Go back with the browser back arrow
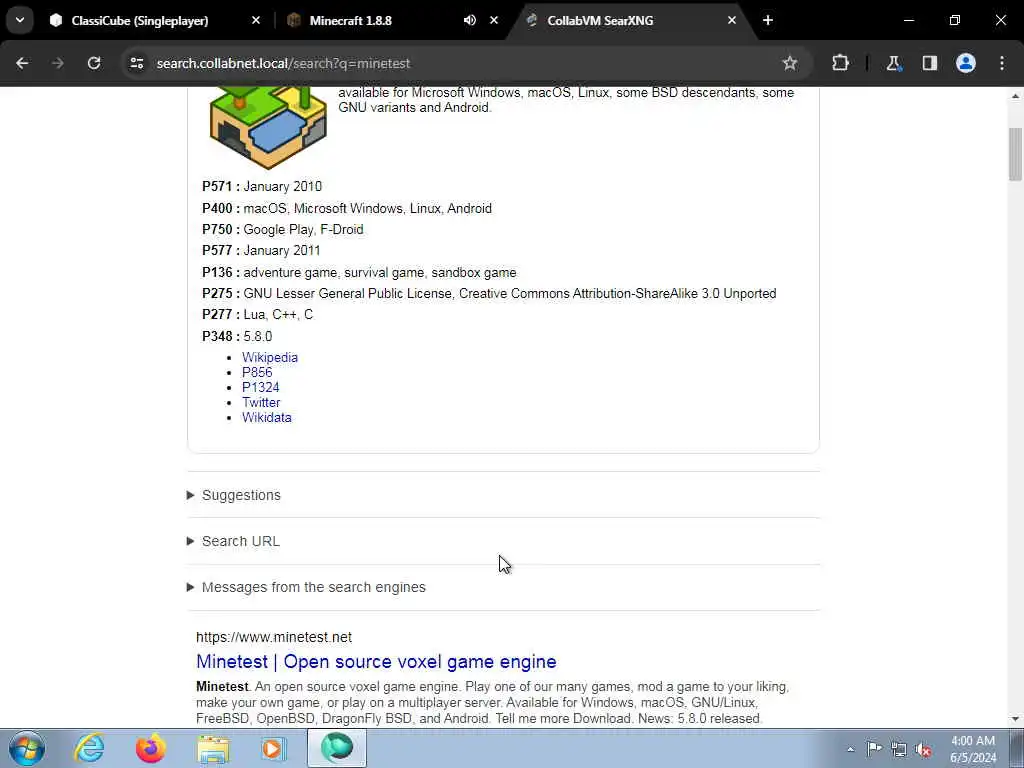The height and width of the screenshot is (768, 1024). pyautogui.click(x=22, y=63)
